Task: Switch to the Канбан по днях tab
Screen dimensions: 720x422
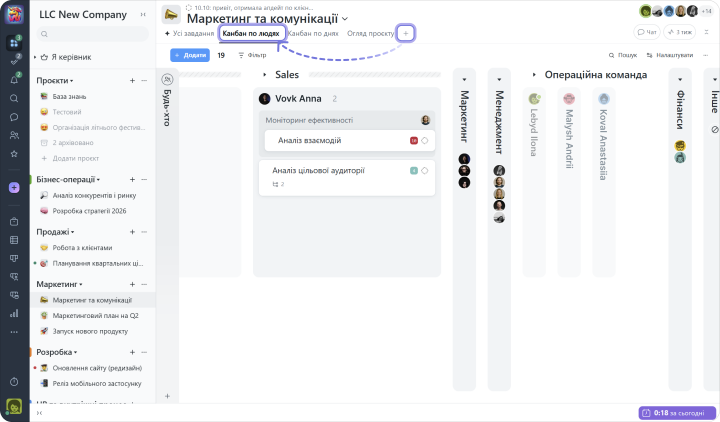Action: pyautogui.click(x=313, y=33)
